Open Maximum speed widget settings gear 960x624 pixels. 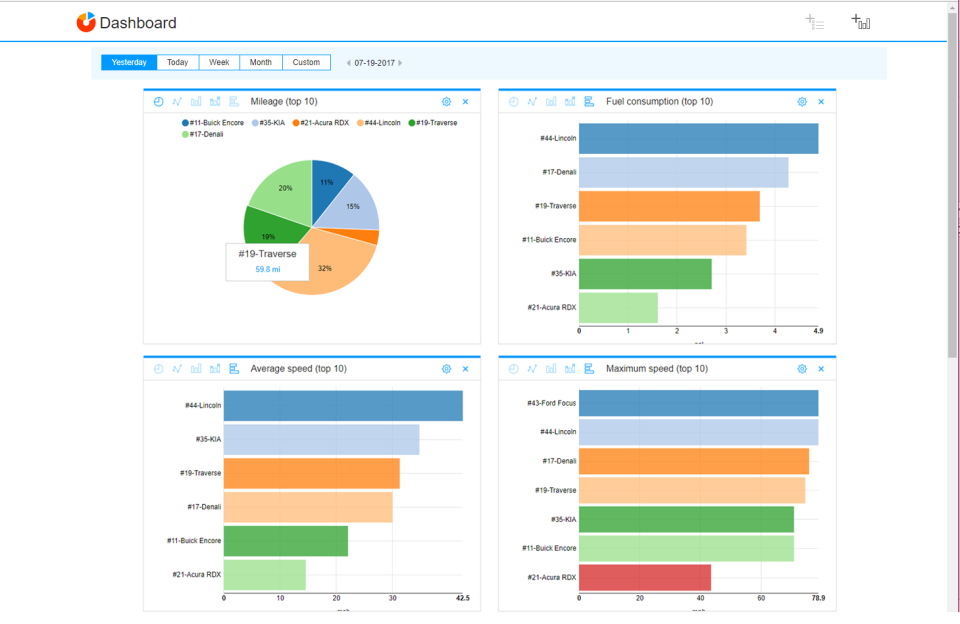pyautogui.click(x=802, y=368)
